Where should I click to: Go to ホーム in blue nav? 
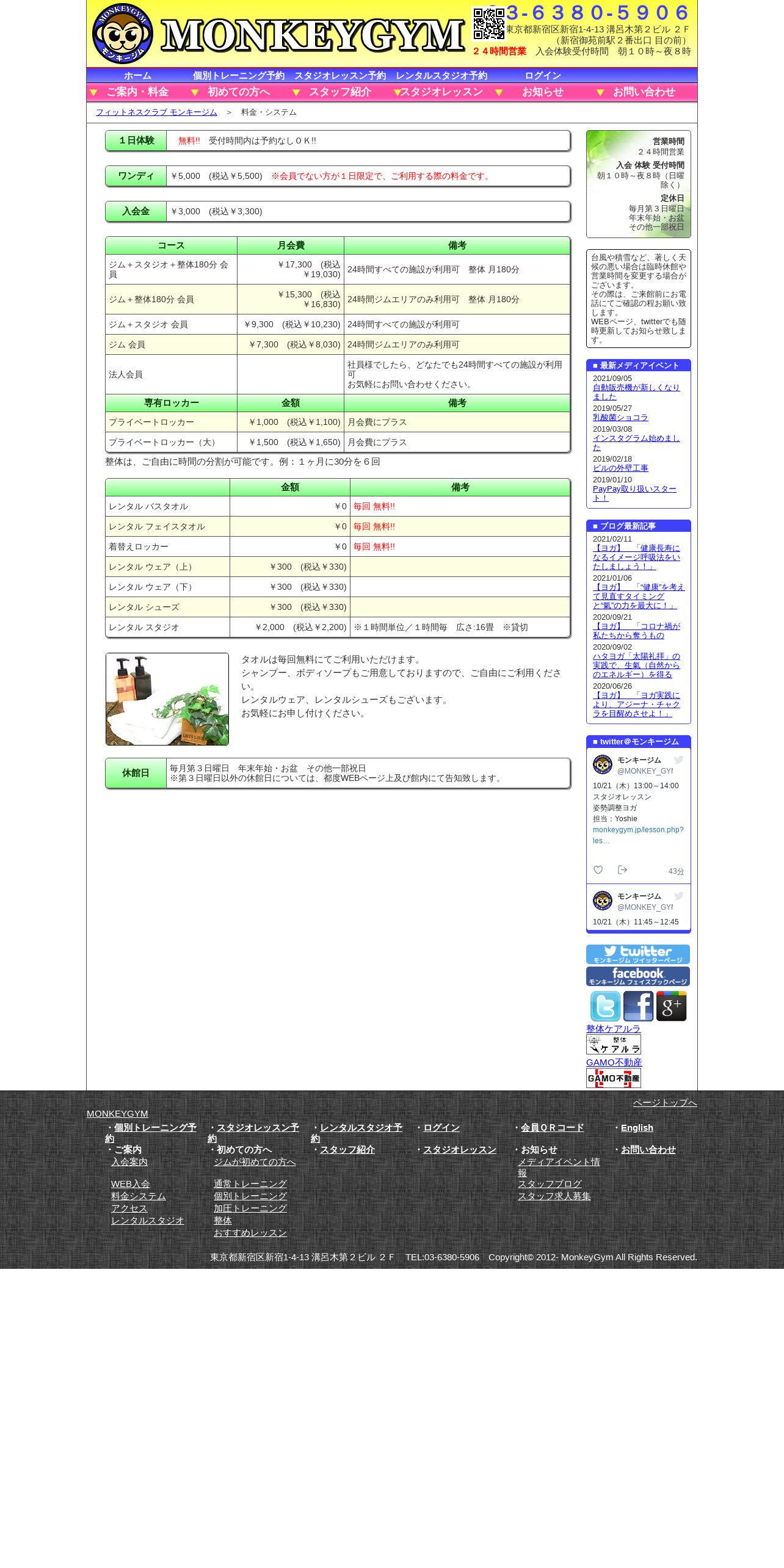coord(137,76)
